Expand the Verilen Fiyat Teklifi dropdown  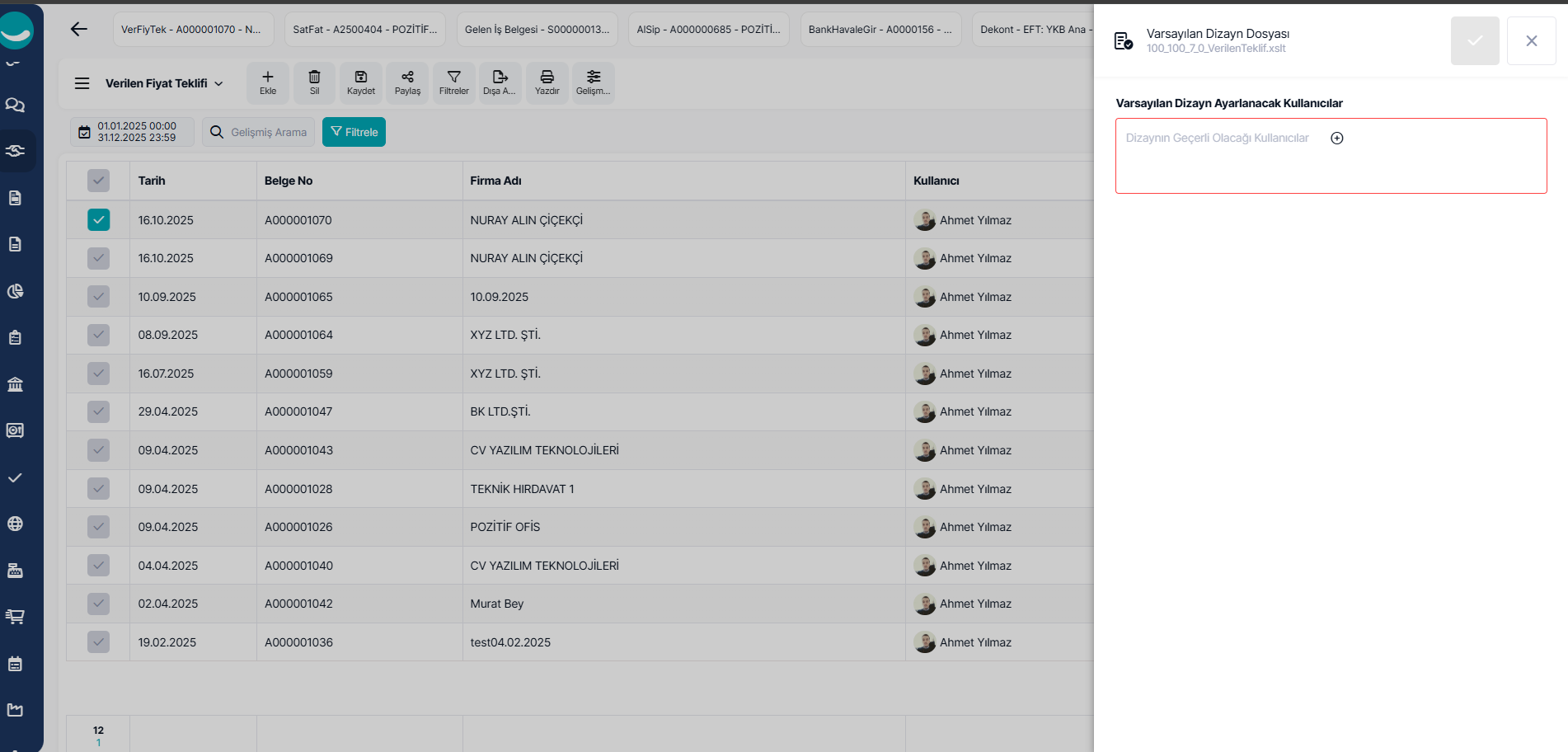point(218,83)
